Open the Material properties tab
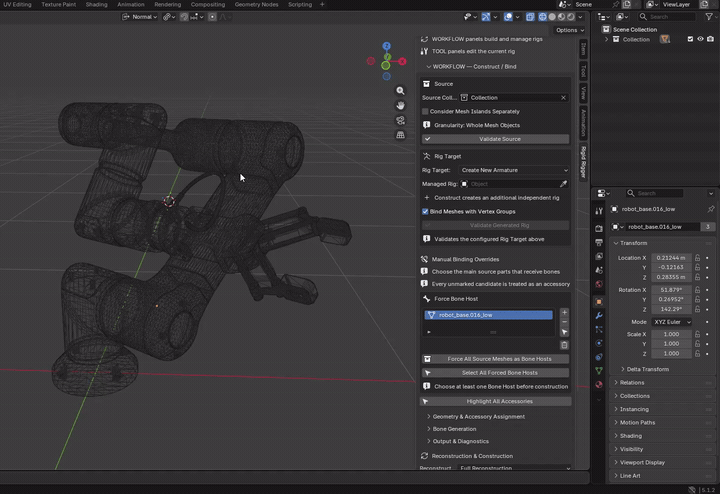 (x=599, y=384)
